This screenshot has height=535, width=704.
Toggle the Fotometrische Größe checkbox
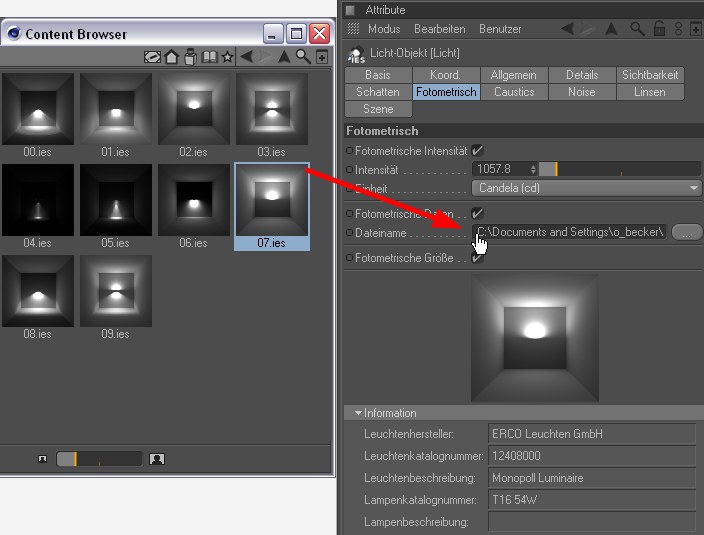(x=478, y=258)
